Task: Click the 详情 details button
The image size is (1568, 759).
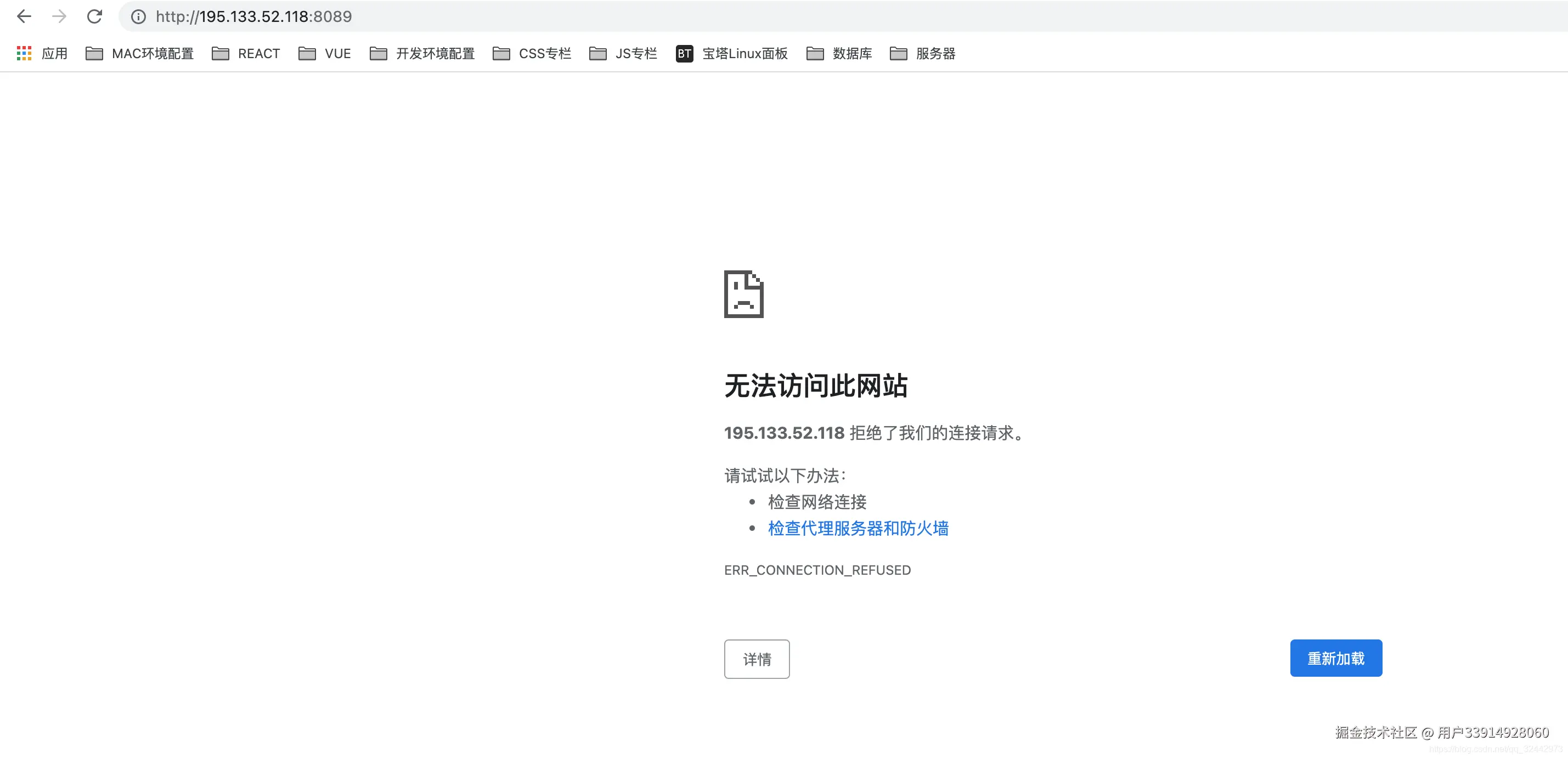Action: click(x=757, y=659)
